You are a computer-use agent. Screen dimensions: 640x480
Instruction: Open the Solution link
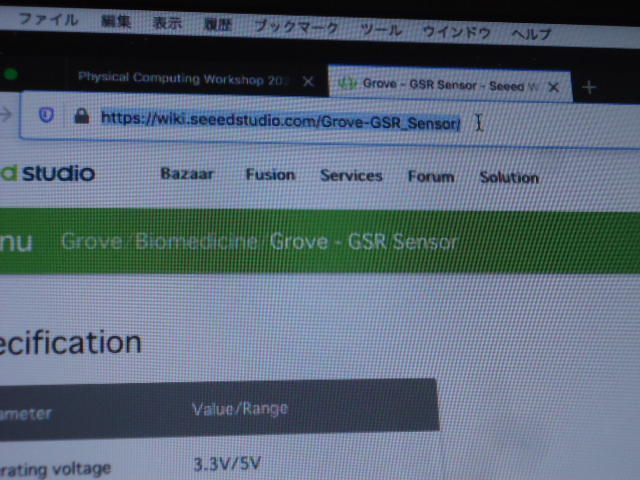[509, 177]
